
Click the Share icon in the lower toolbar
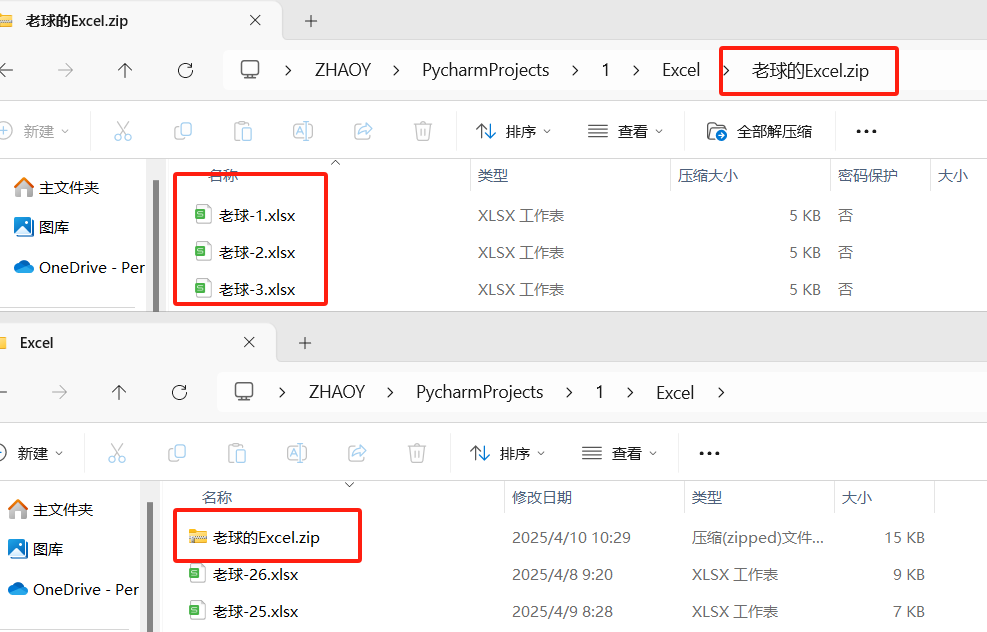click(357, 453)
